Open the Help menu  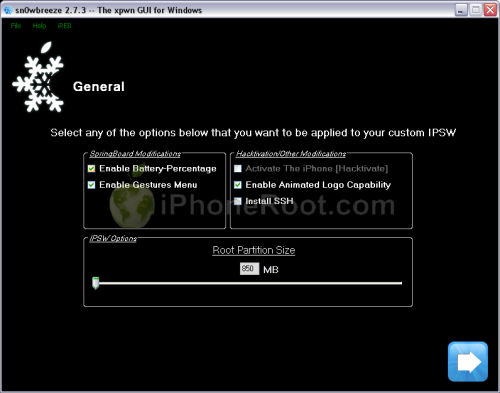(x=39, y=26)
